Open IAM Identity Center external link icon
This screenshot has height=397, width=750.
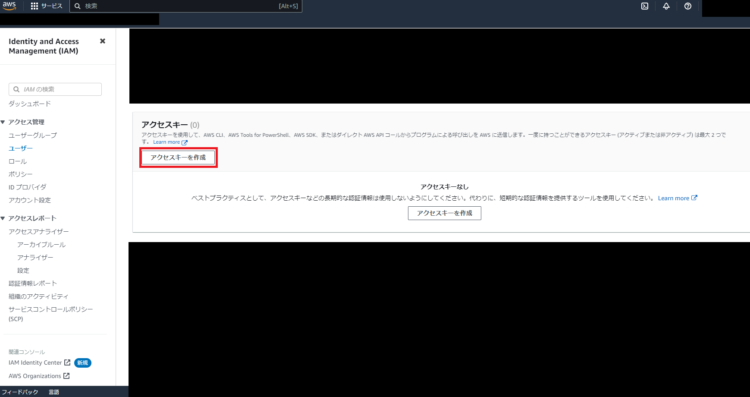tap(67, 363)
